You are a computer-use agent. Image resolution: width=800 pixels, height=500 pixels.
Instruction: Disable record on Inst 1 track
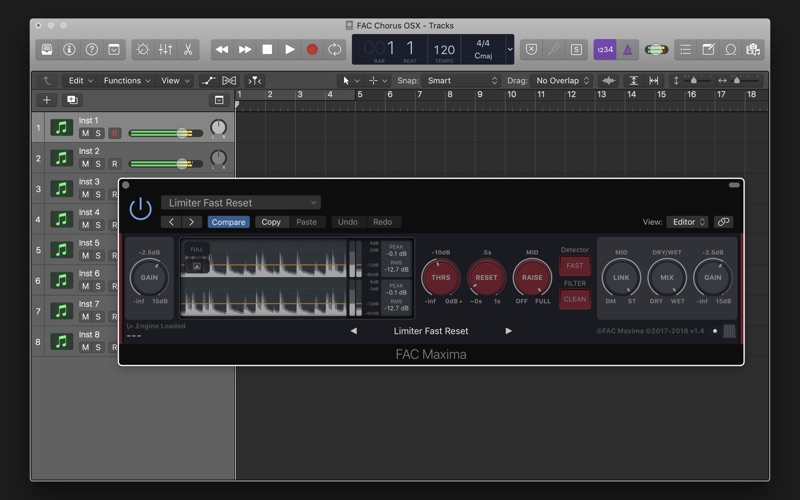click(x=115, y=133)
